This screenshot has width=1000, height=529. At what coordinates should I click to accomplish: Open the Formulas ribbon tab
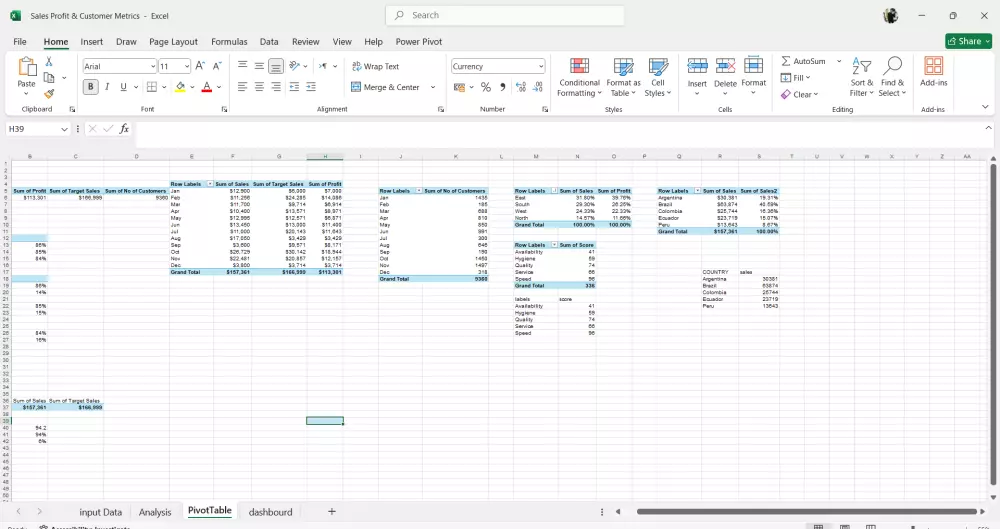[x=229, y=41]
